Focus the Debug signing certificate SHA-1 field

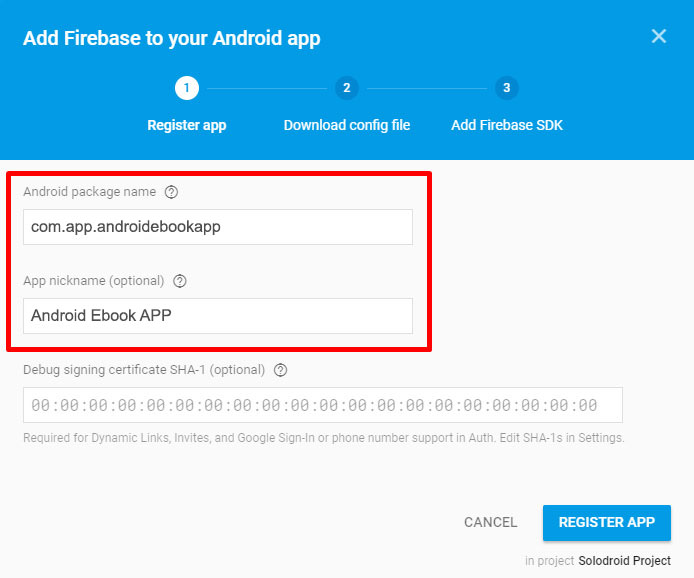[x=323, y=405]
